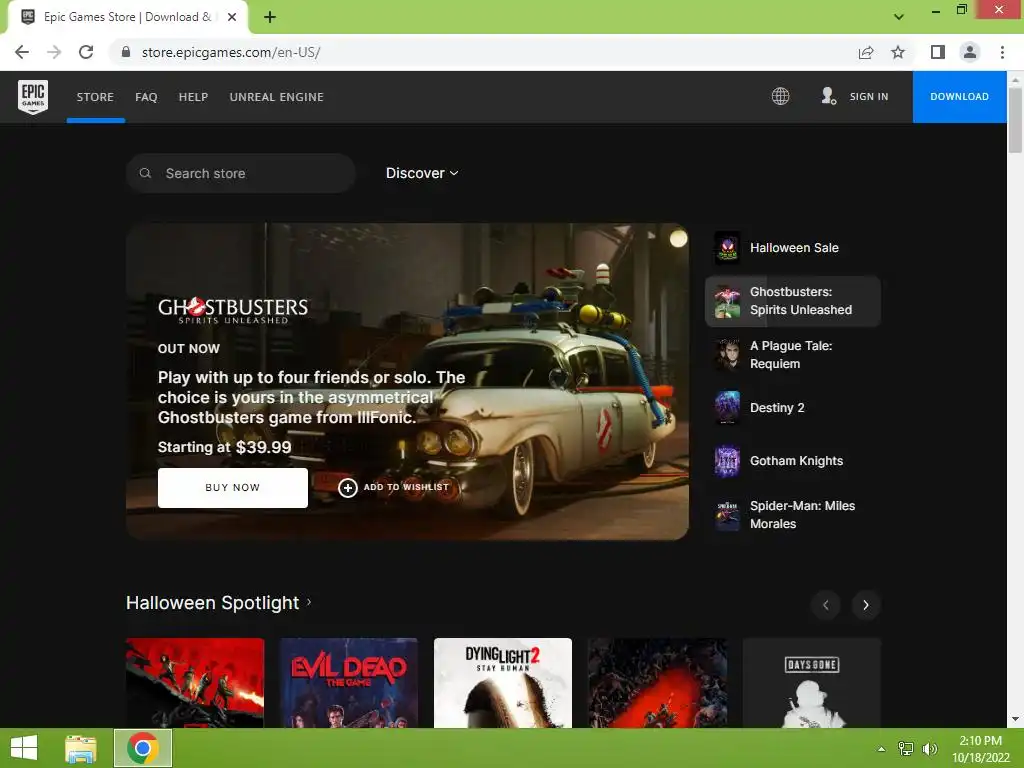Click Sign In

[x=869, y=96]
